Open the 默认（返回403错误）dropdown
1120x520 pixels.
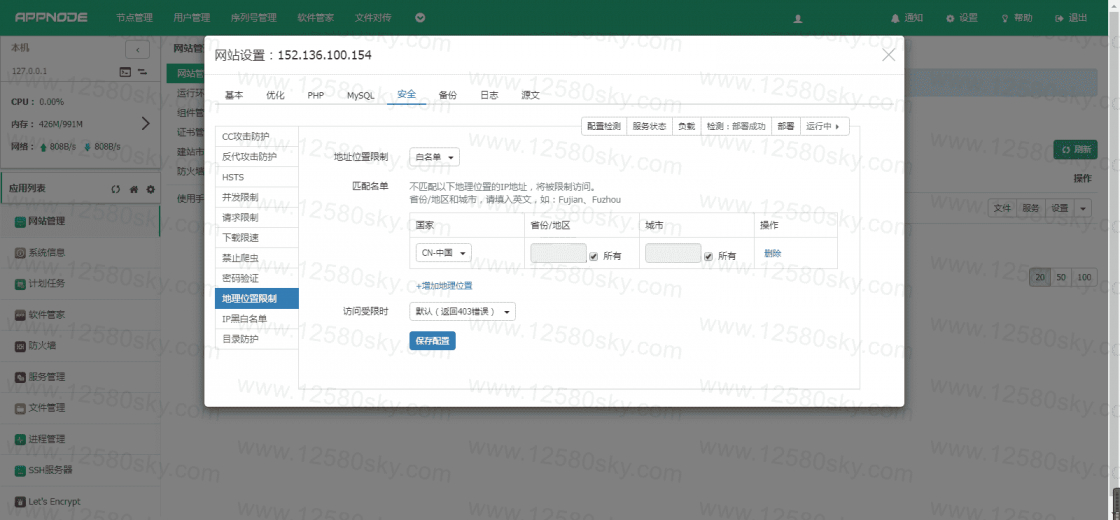[462, 311]
